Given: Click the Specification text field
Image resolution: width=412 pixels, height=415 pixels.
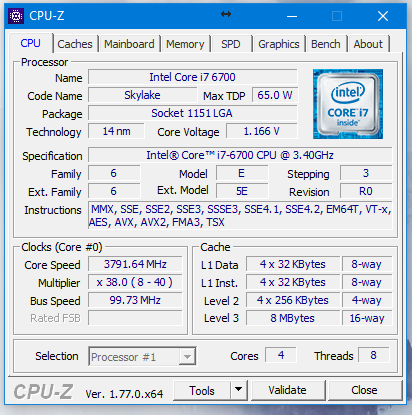Looking at the screenshot, I should 240,155.
